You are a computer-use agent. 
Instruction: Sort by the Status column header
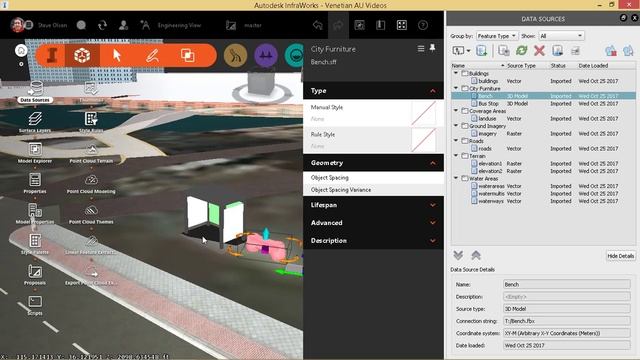(558, 65)
